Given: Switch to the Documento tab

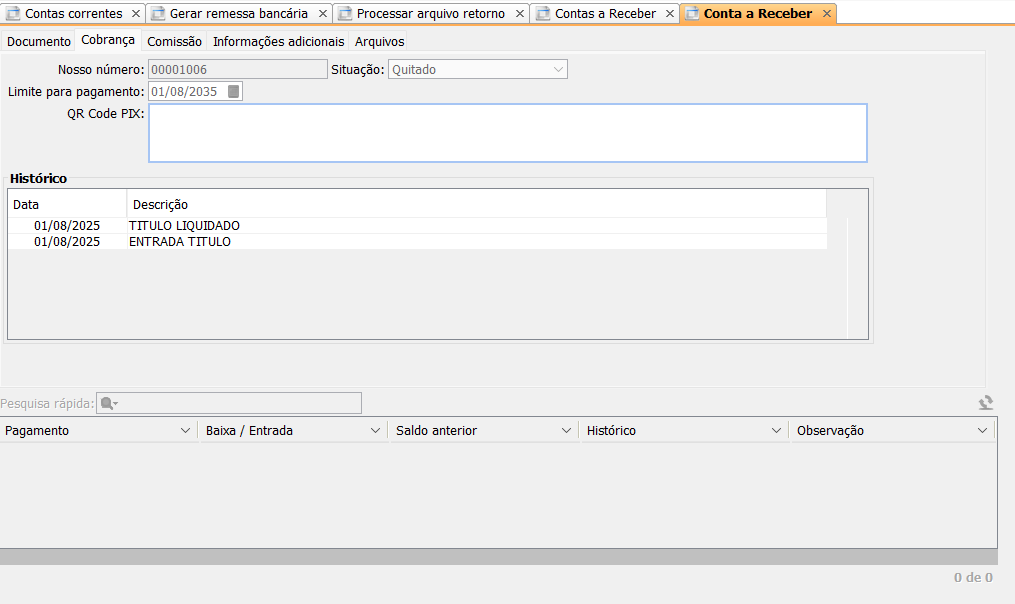Looking at the screenshot, I should coord(39,42).
